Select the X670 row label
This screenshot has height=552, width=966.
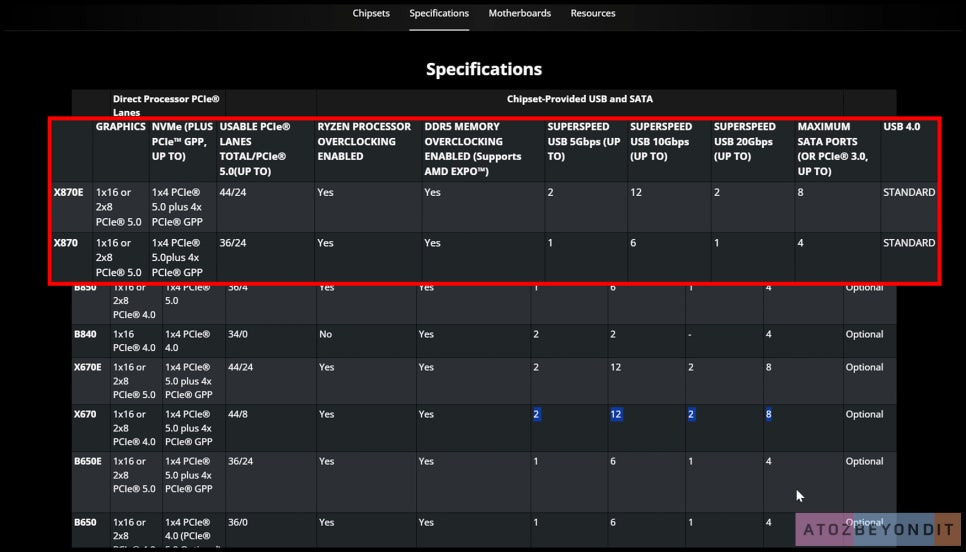click(85, 414)
